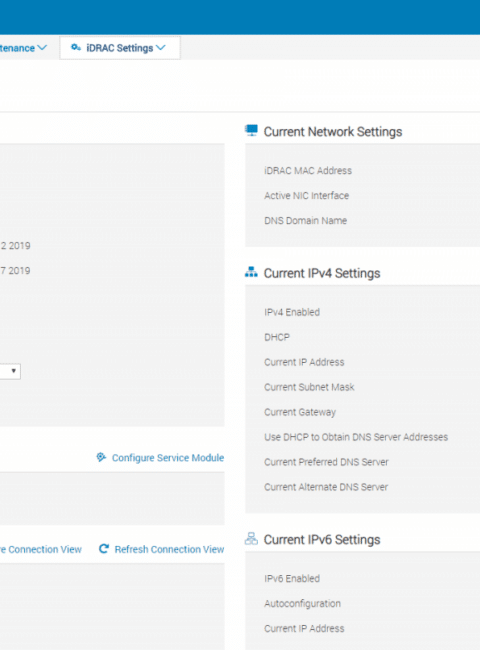Click the gears icon beside iDRAC Settings
Image resolution: width=480 pixels, height=650 pixels.
(75, 48)
